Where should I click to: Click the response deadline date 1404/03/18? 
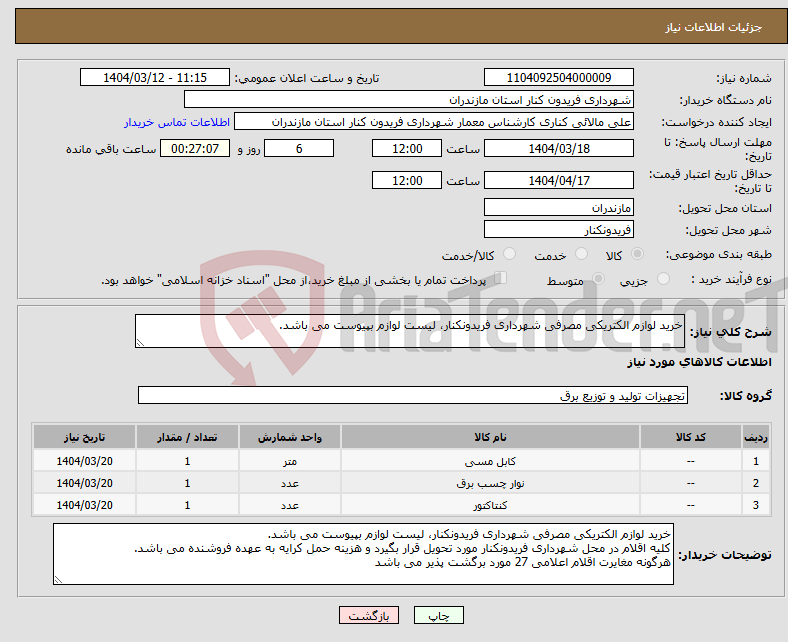558,149
